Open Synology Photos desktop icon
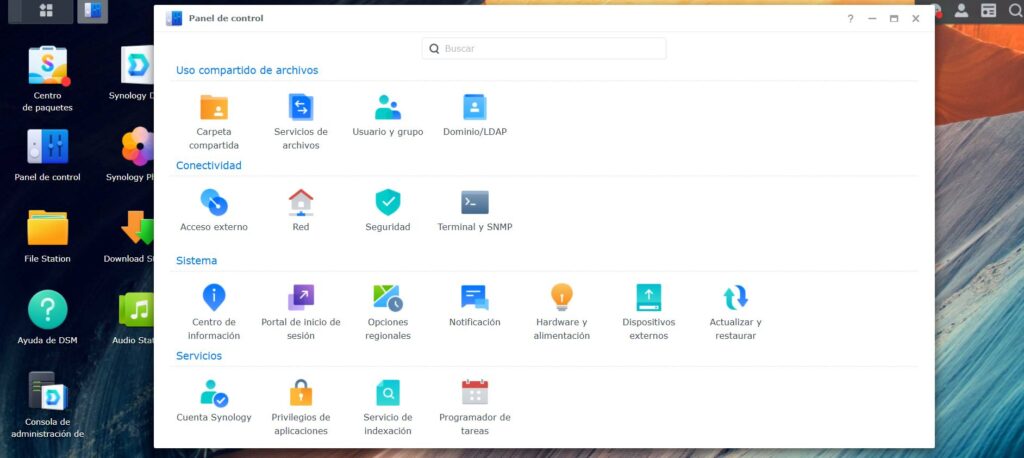The width and height of the screenshot is (1024, 458). pyautogui.click(x=136, y=155)
